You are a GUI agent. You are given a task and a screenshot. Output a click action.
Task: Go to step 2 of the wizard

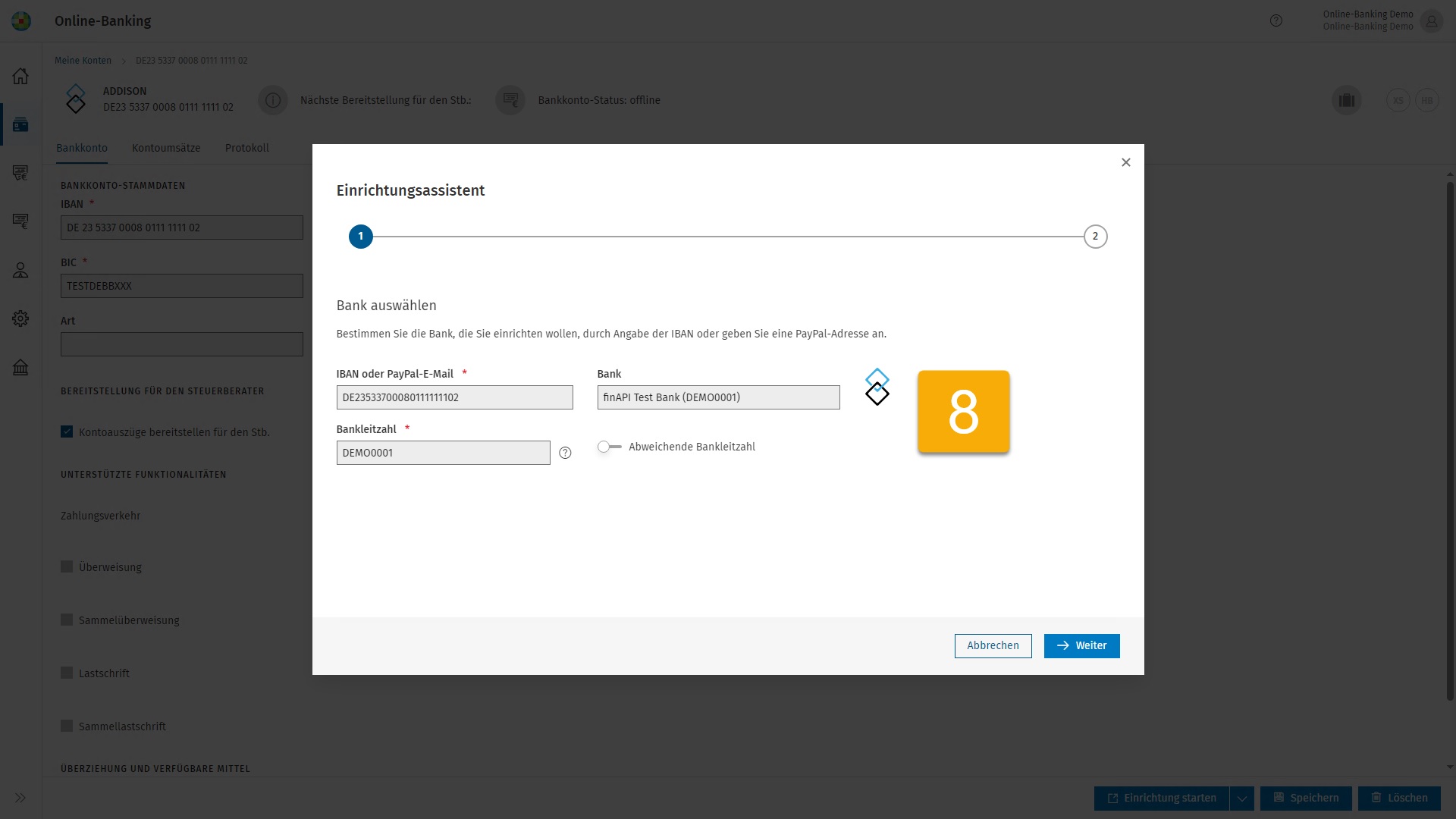[x=1095, y=237]
